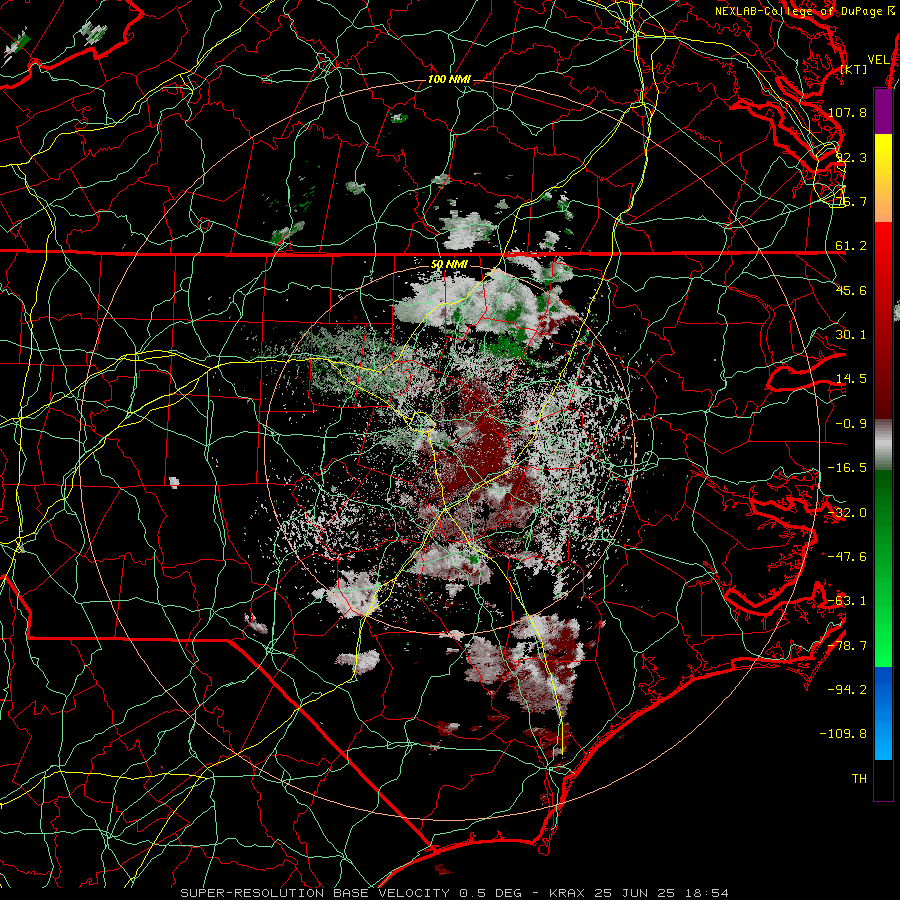Click the 18:54 timestamp in caption

point(709,893)
